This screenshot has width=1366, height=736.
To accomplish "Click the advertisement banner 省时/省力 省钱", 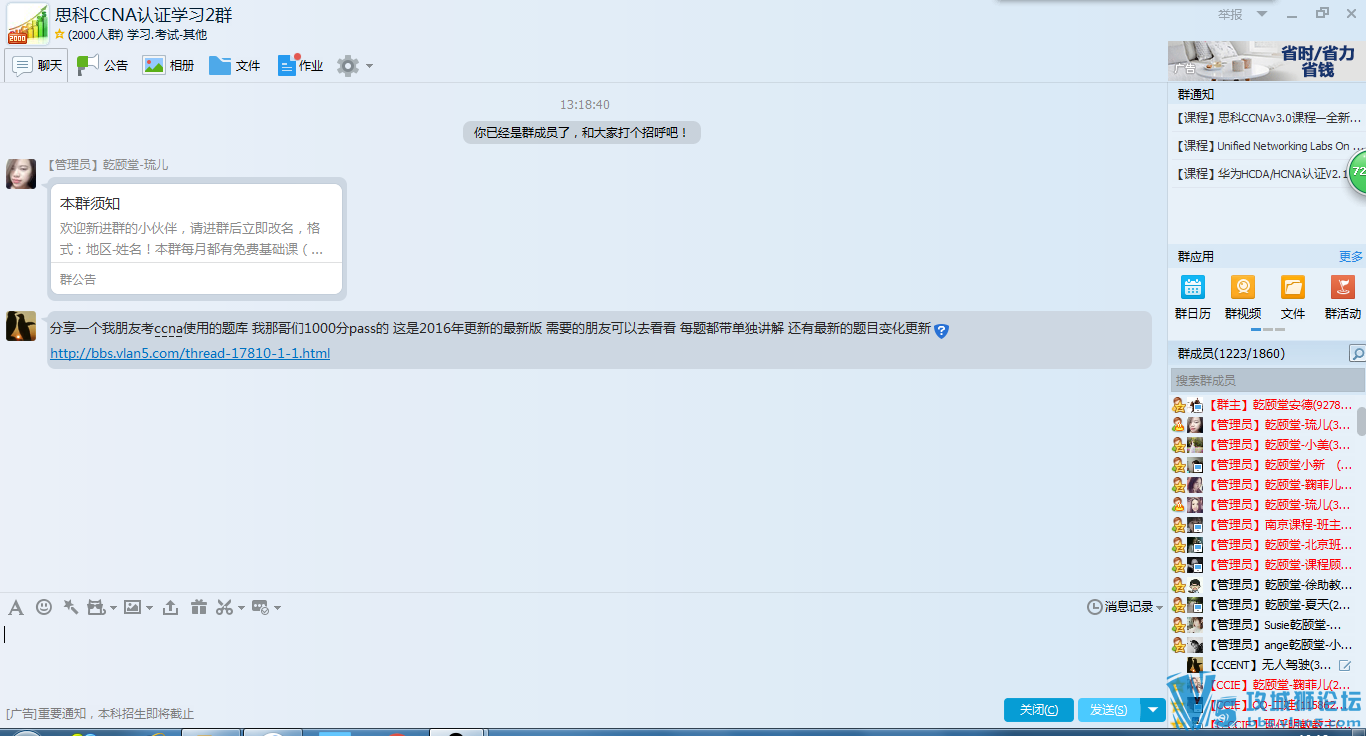I will click(x=1267, y=61).
